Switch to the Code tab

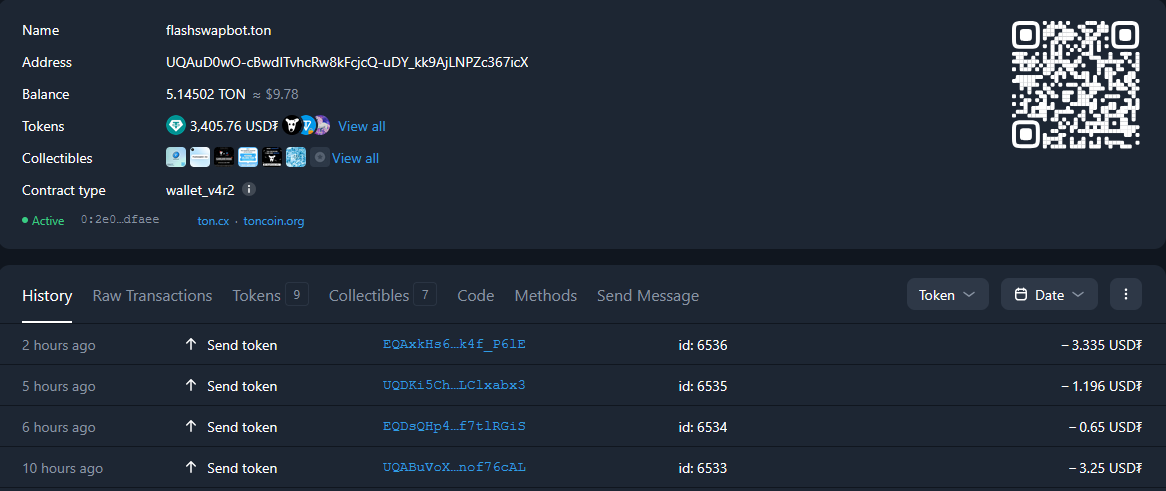pyautogui.click(x=476, y=295)
